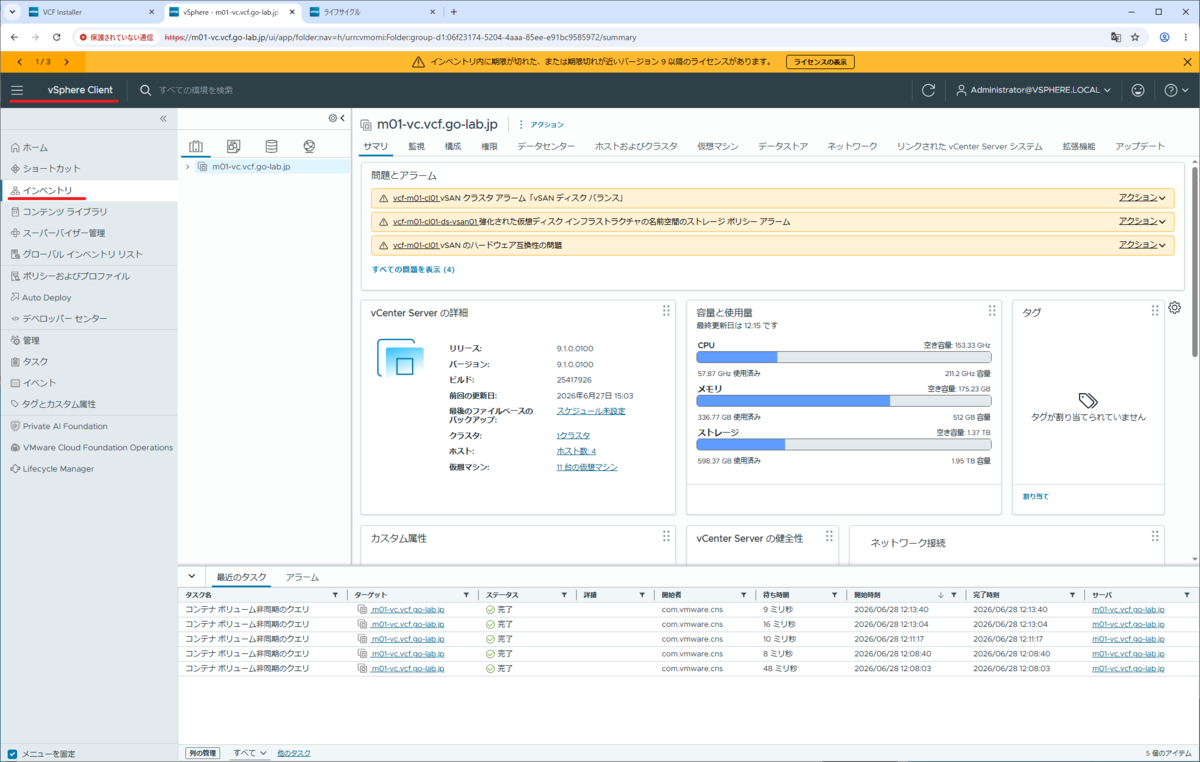Click drag handle on 容量と使用量 card
1200x762 pixels.
(992, 311)
